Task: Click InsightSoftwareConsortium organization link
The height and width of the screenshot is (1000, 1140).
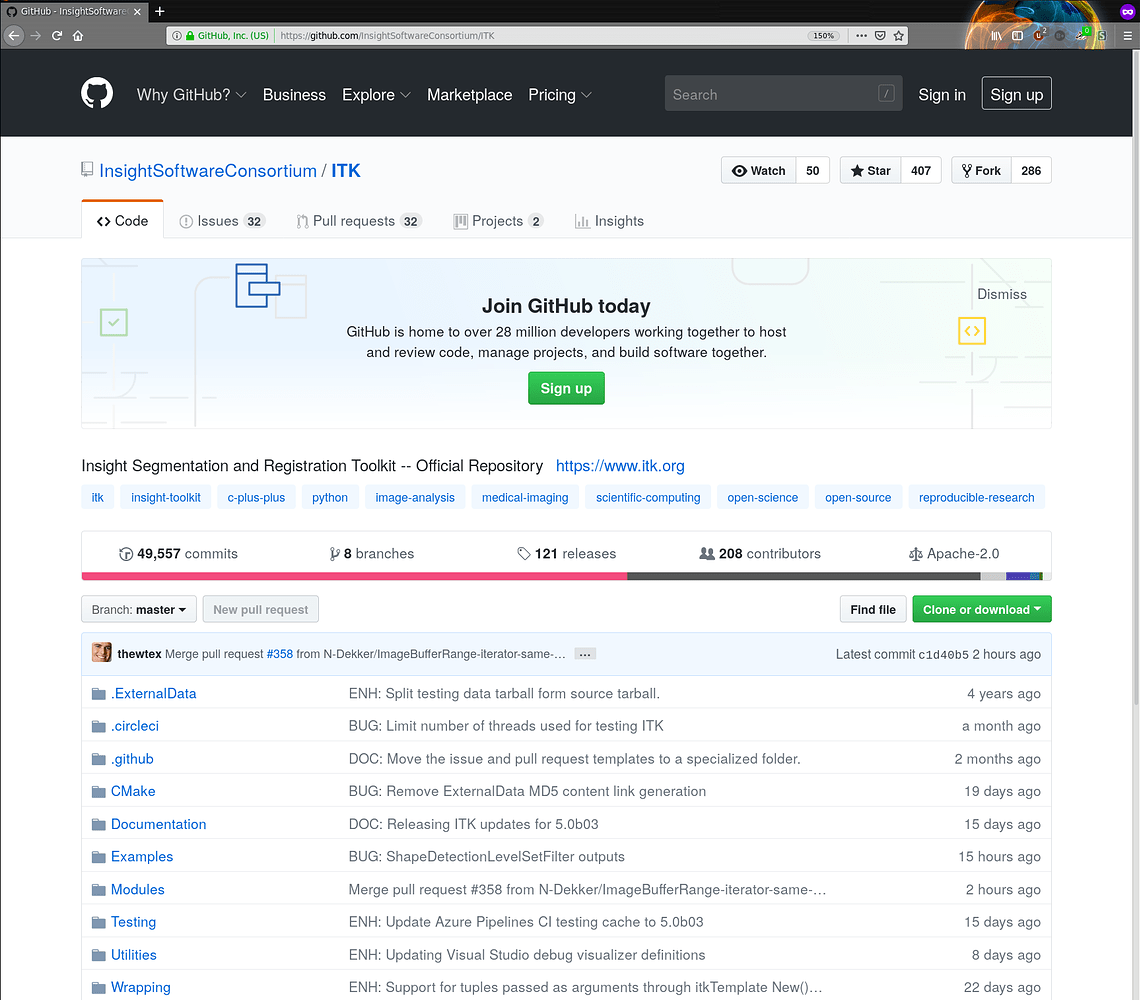Action: (x=208, y=170)
